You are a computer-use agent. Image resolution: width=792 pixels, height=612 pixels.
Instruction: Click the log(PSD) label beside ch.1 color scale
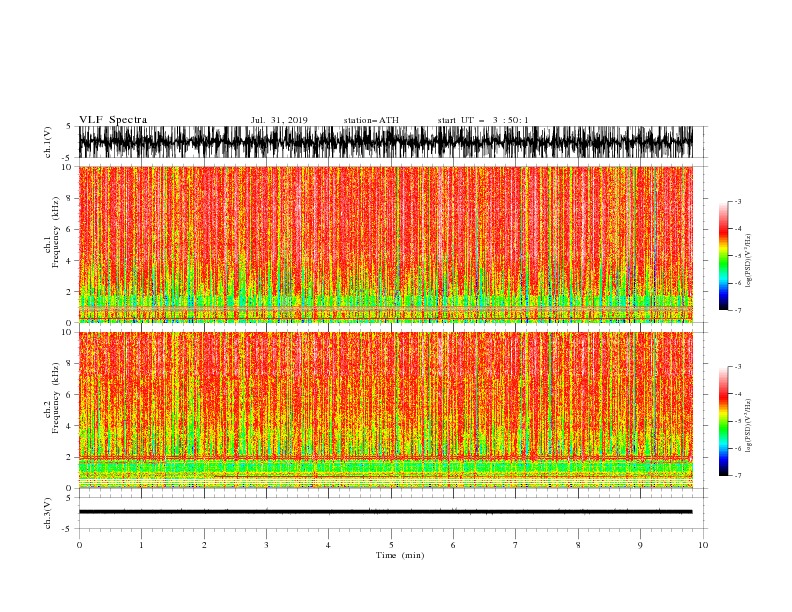[748, 261]
